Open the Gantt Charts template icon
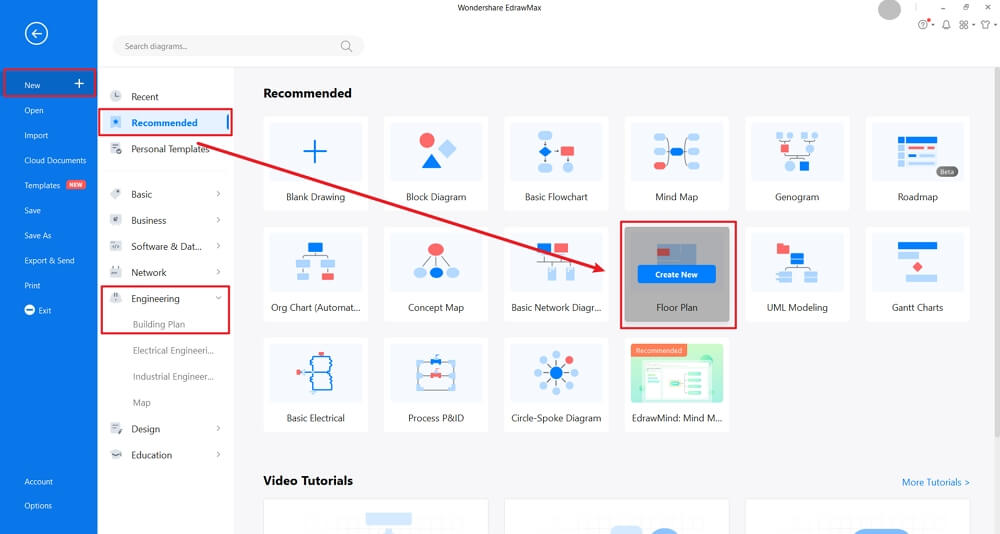Screen dimensions: 1000x534 (x=918, y=262)
